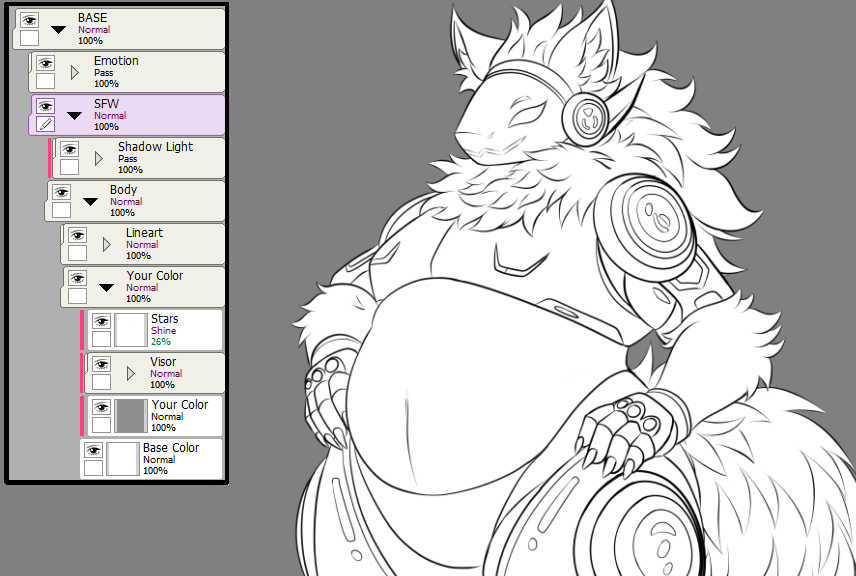Expand the Visor folder
Screen dimensions: 856x576
tap(130, 373)
